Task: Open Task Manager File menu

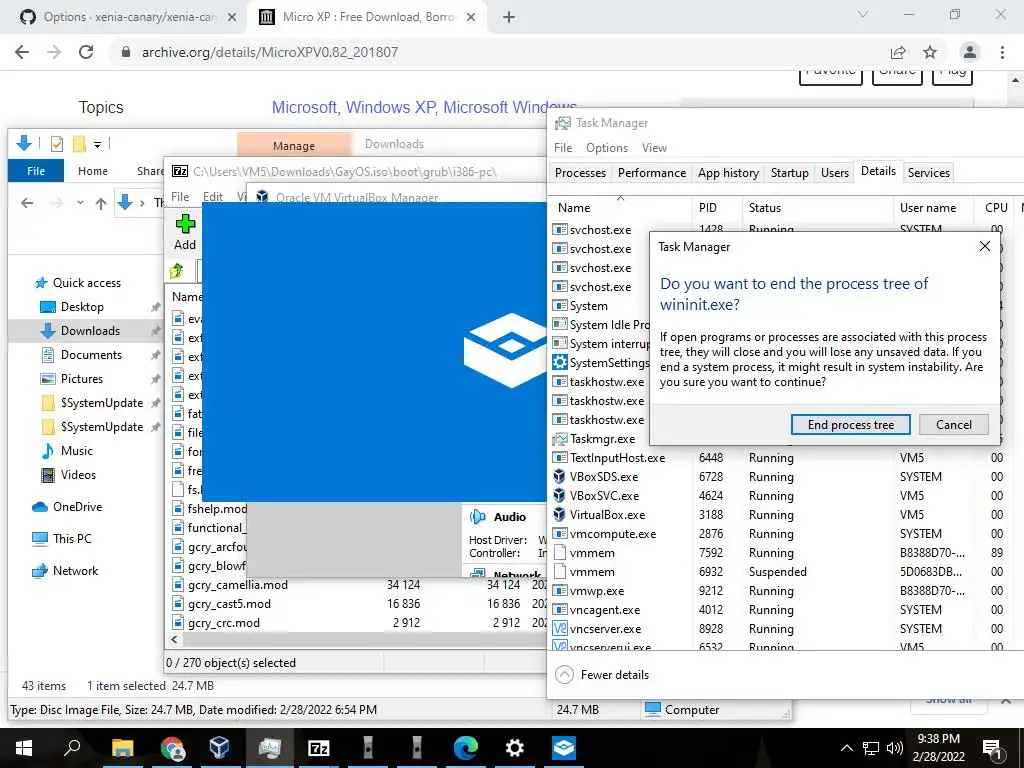Action: [563, 148]
